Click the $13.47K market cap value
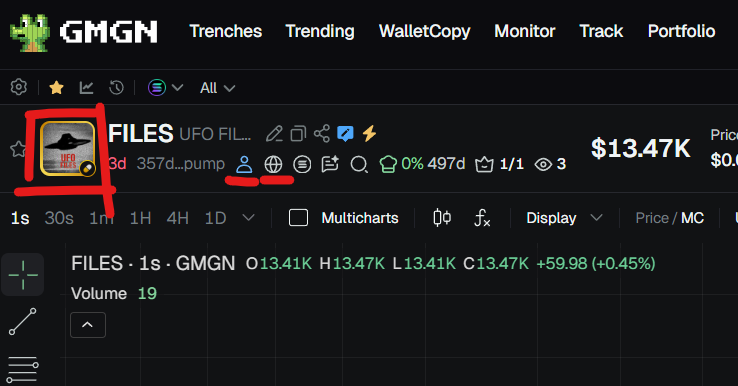 641,148
